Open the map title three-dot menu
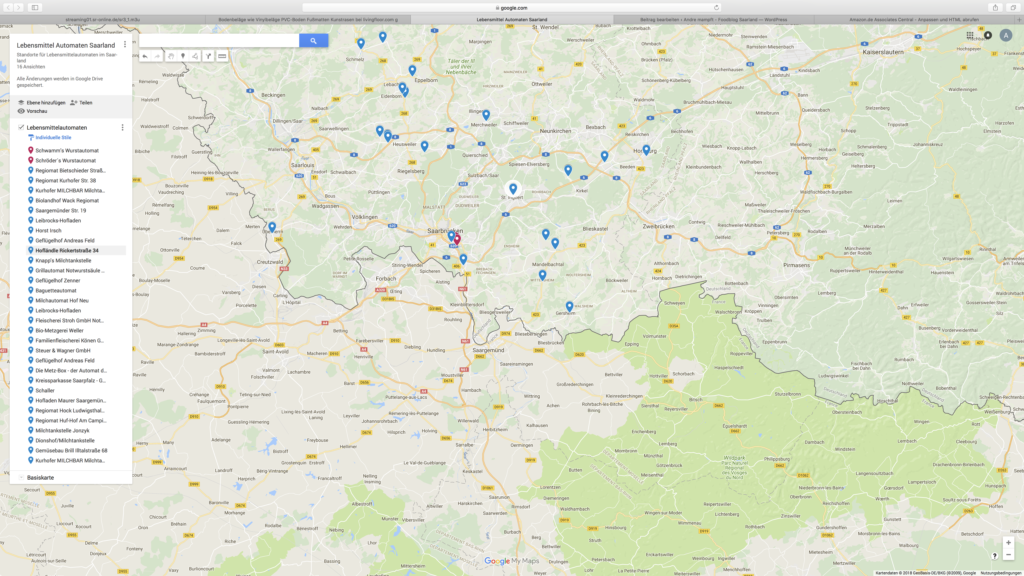This screenshot has width=1024, height=576. pyautogui.click(x=125, y=44)
